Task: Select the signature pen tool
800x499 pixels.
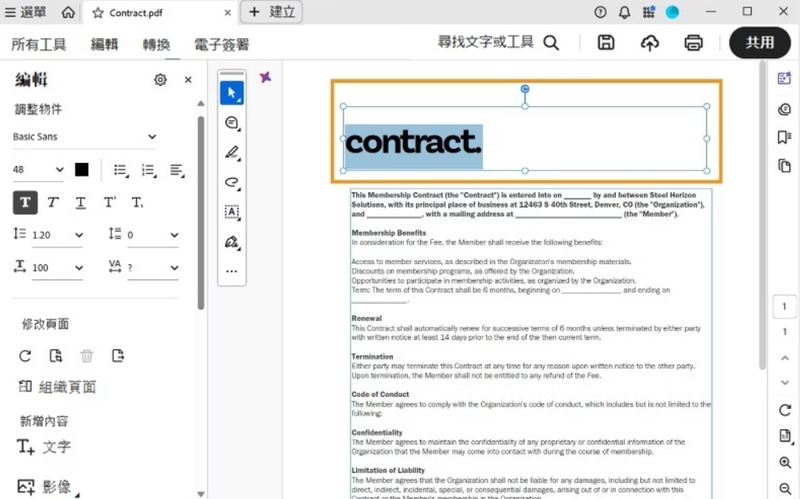Action: click(x=232, y=242)
